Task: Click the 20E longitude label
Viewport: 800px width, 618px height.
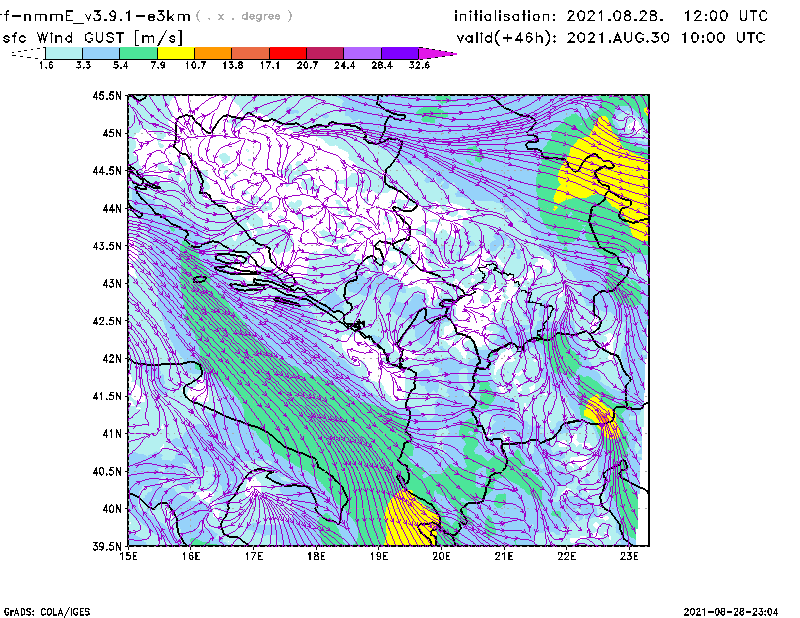Action: click(441, 556)
